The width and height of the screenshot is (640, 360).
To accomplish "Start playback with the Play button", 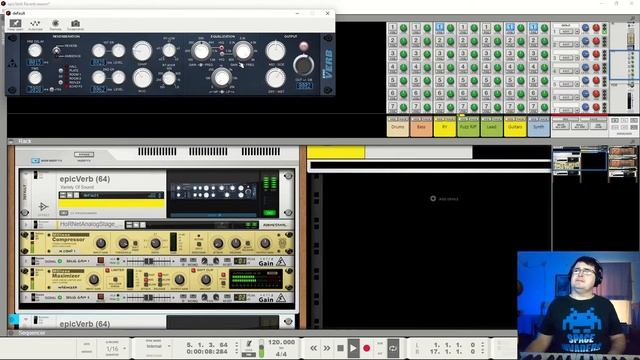I will point(353,348).
